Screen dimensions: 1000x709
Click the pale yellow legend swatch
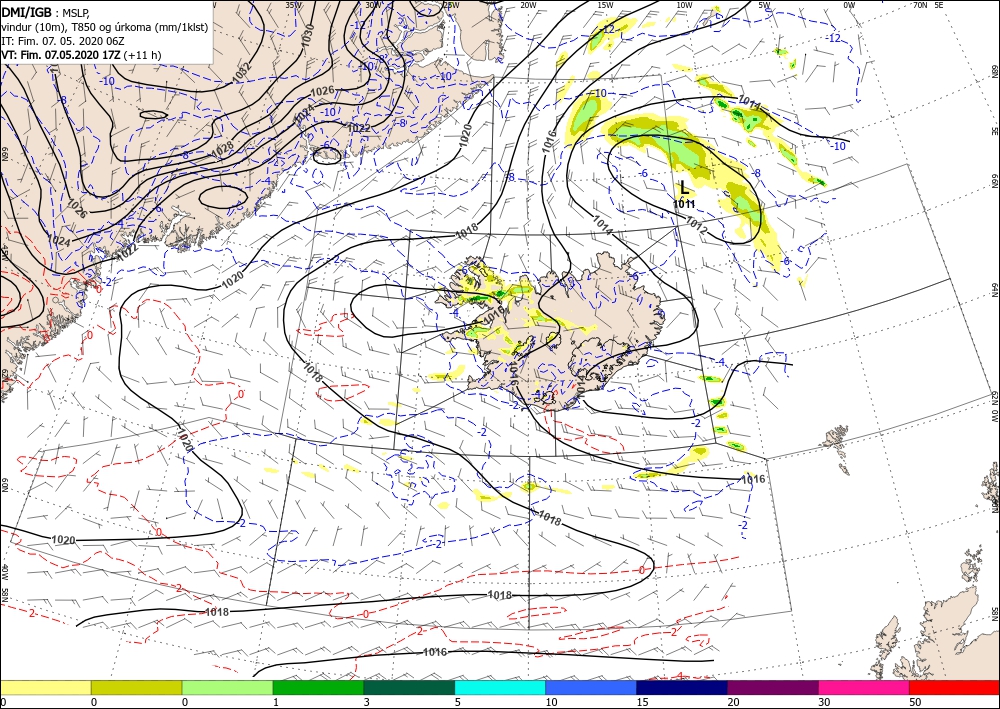click(x=46, y=687)
